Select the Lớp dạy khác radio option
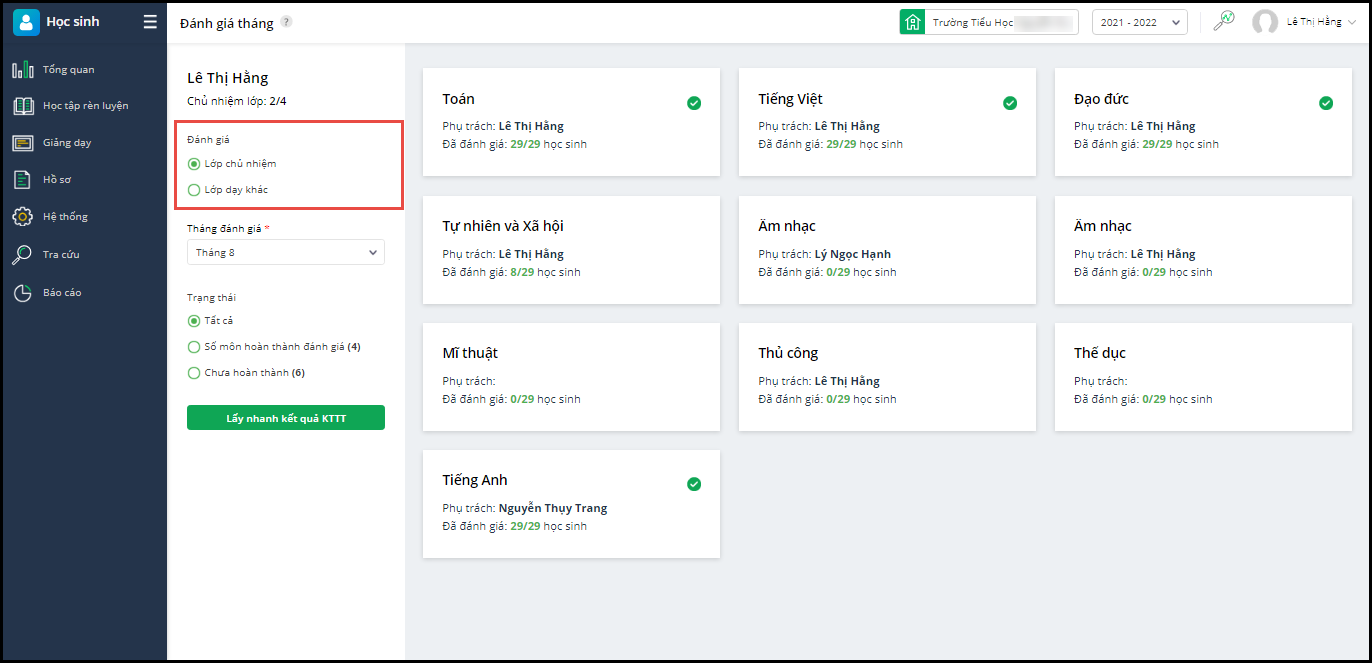1372x663 pixels. click(194, 190)
